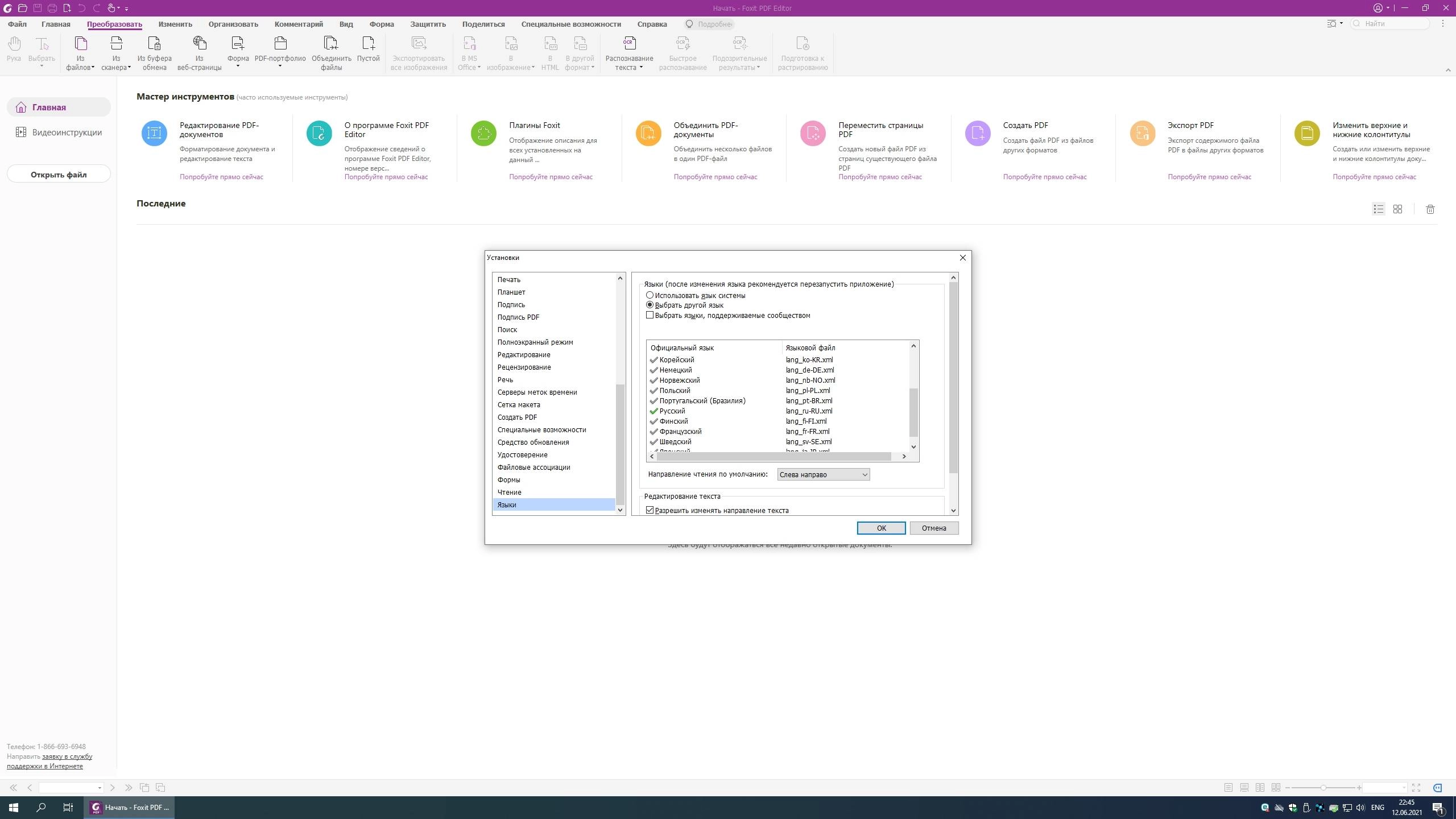Switch to the Защитить ribbon tab
The image size is (1456, 819).
click(428, 24)
